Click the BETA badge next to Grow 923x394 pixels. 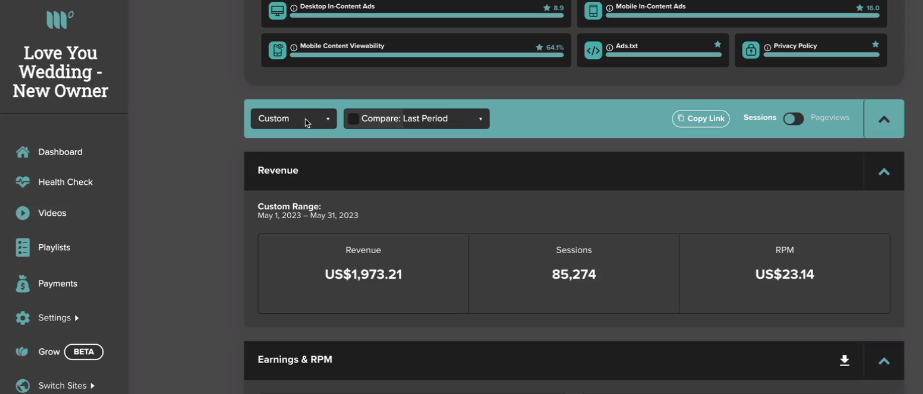[x=84, y=352]
